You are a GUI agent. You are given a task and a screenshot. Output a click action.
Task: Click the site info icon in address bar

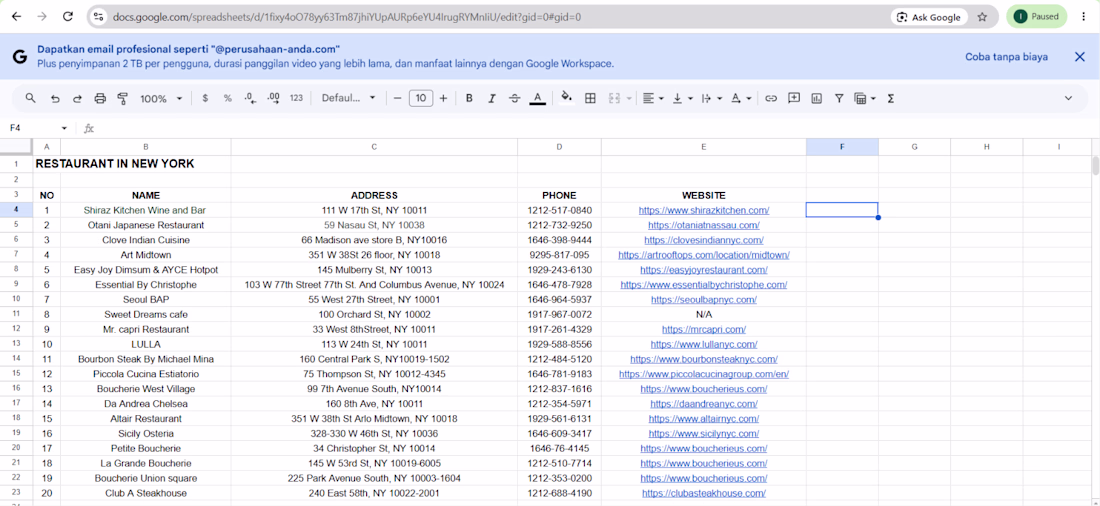pos(99,17)
